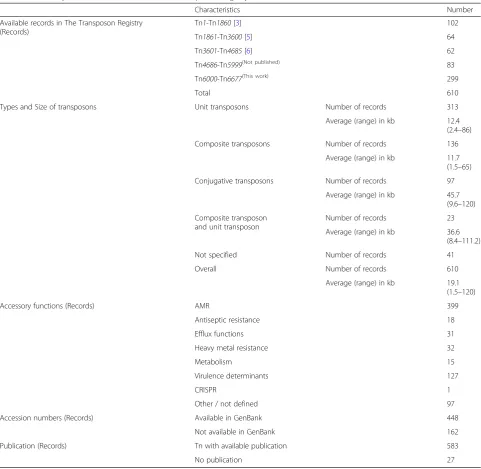The height and width of the screenshot is (469, 481).
Task: Click the 'Unit transposons' label
Action: tap(222, 107)
